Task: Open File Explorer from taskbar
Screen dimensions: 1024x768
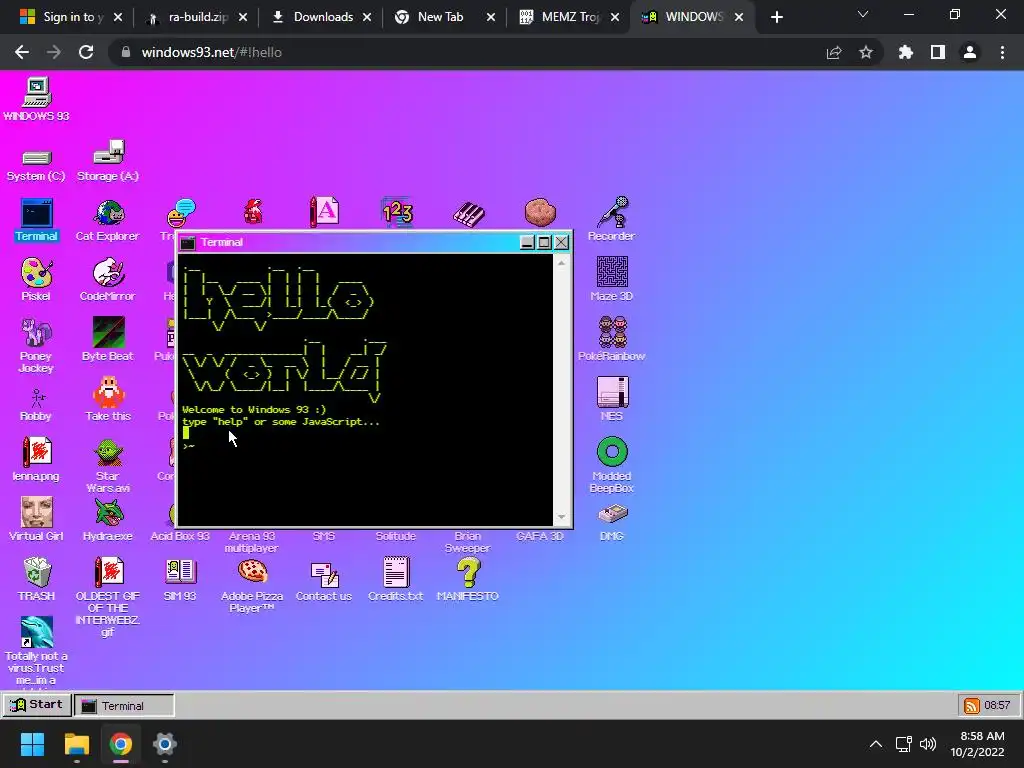Action: [x=76, y=744]
